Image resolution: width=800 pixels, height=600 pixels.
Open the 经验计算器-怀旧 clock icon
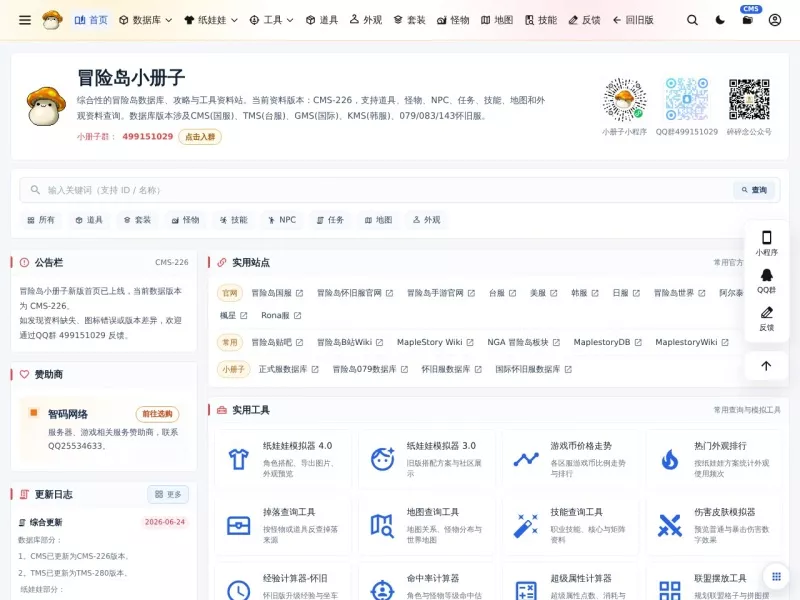click(238, 590)
